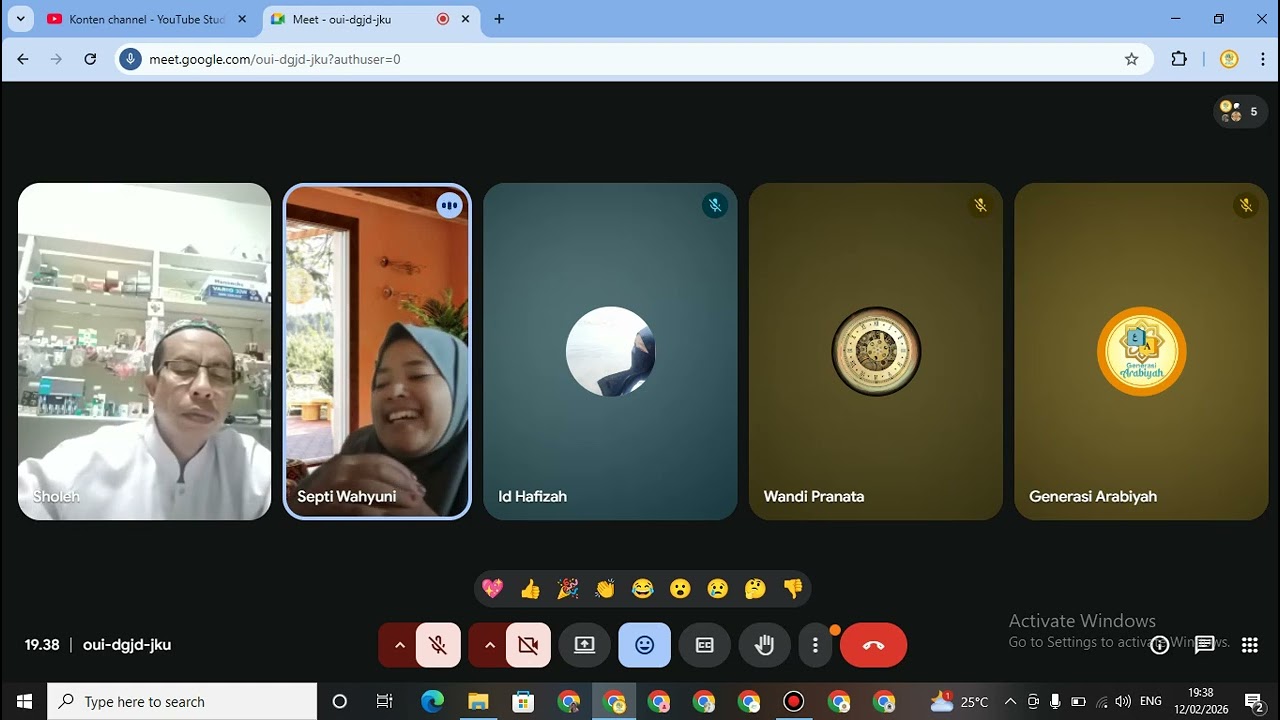The width and height of the screenshot is (1280, 720).
Task: Open the present screen option
Action: click(x=585, y=645)
